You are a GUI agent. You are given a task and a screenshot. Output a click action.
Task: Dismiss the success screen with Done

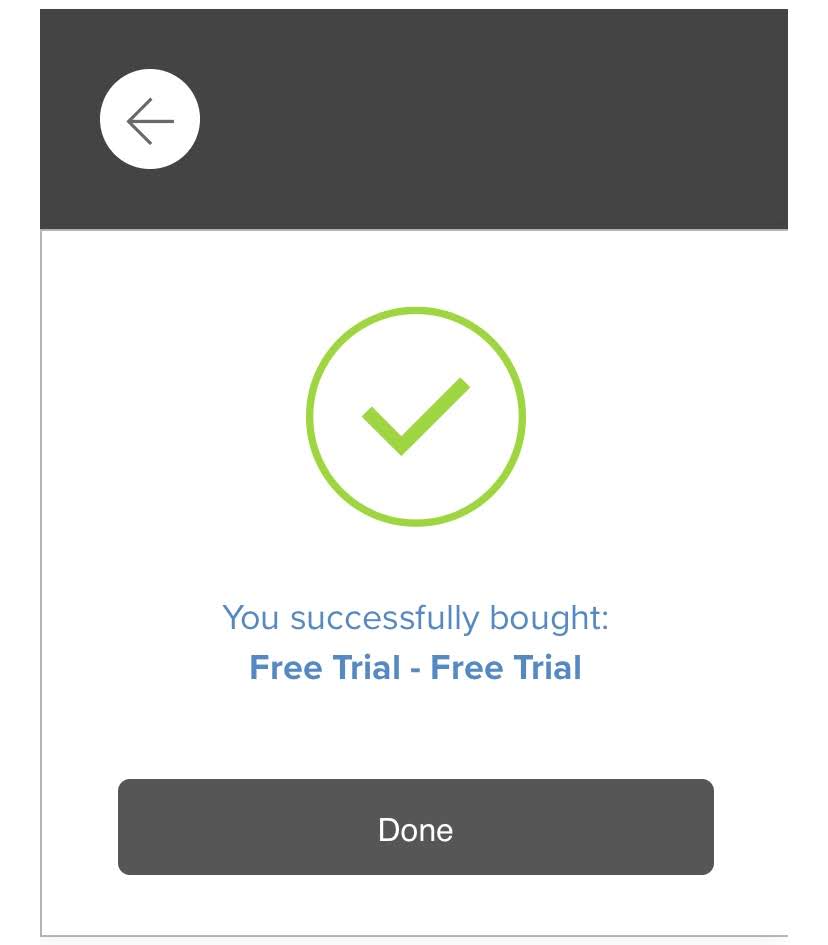pos(416,826)
